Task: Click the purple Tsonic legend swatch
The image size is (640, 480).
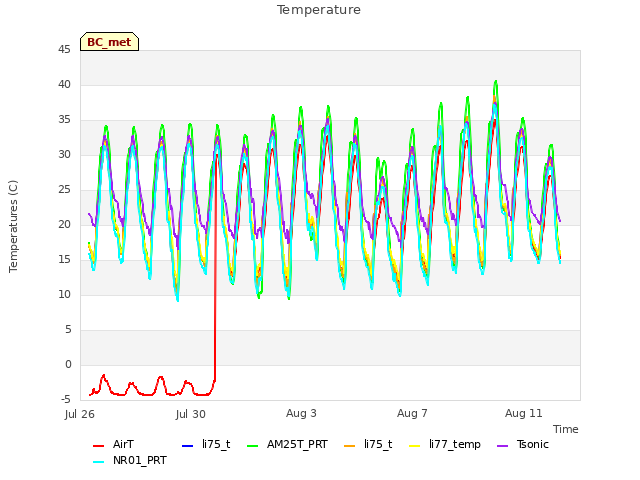Action: coord(502,445)
